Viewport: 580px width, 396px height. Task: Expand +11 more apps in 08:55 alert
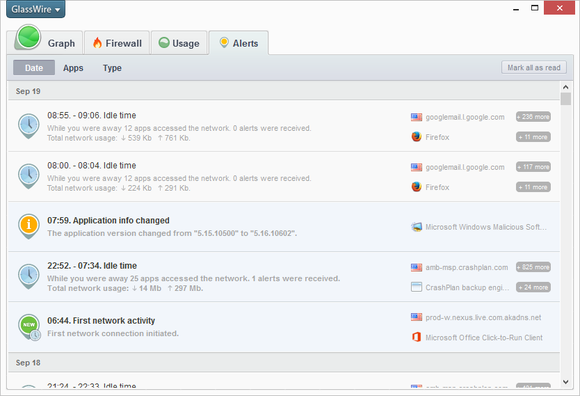point(533,137)
